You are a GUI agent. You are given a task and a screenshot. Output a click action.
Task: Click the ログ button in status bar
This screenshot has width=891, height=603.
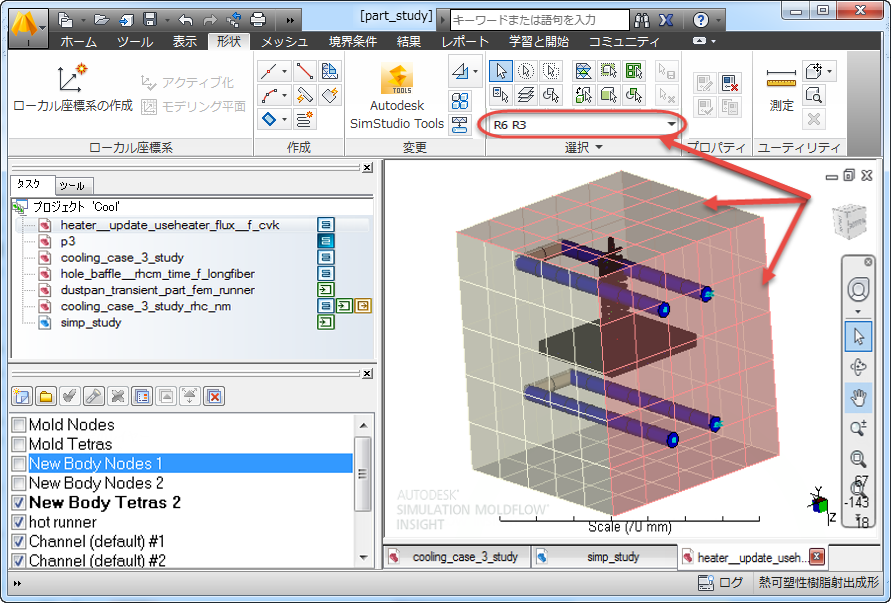721,583
